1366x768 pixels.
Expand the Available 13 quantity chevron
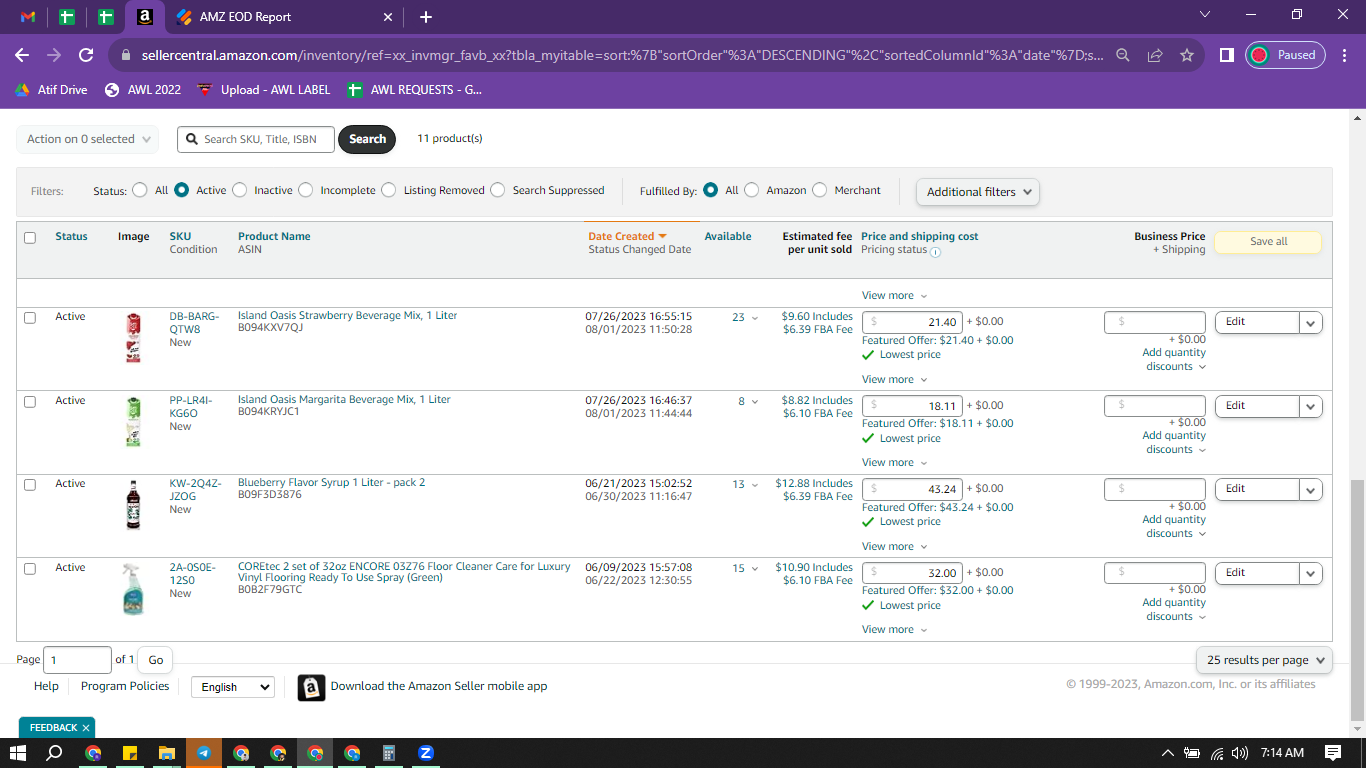[x=755, y=485]
